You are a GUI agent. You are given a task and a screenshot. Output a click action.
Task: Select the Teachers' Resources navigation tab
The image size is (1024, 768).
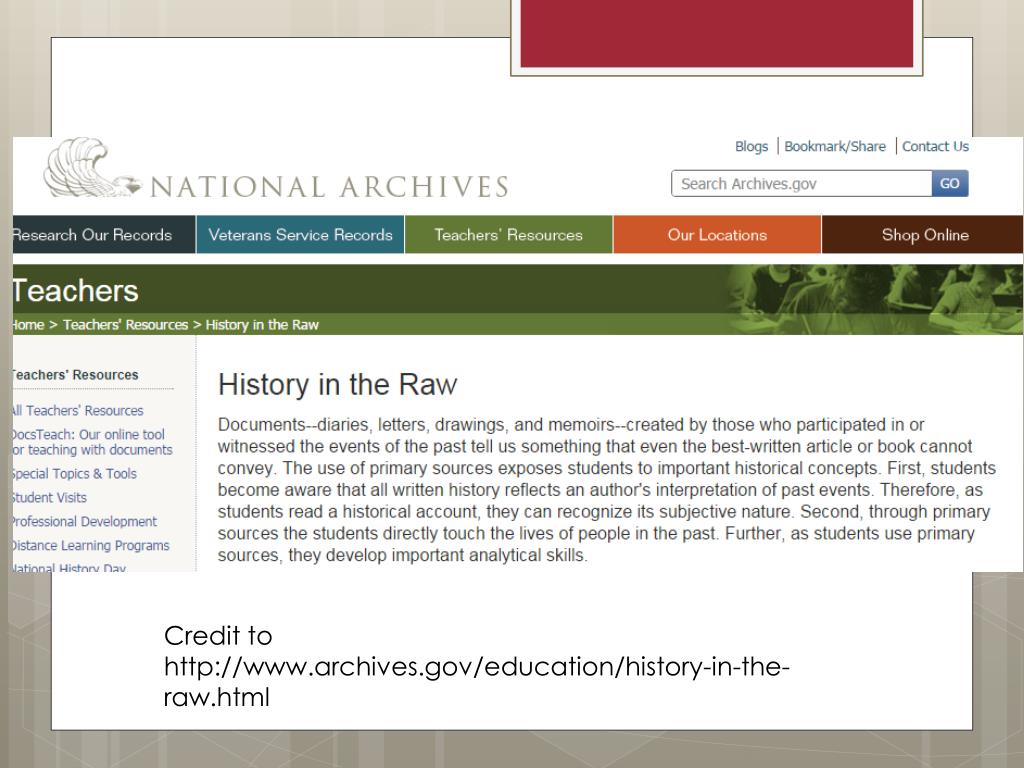509,234
